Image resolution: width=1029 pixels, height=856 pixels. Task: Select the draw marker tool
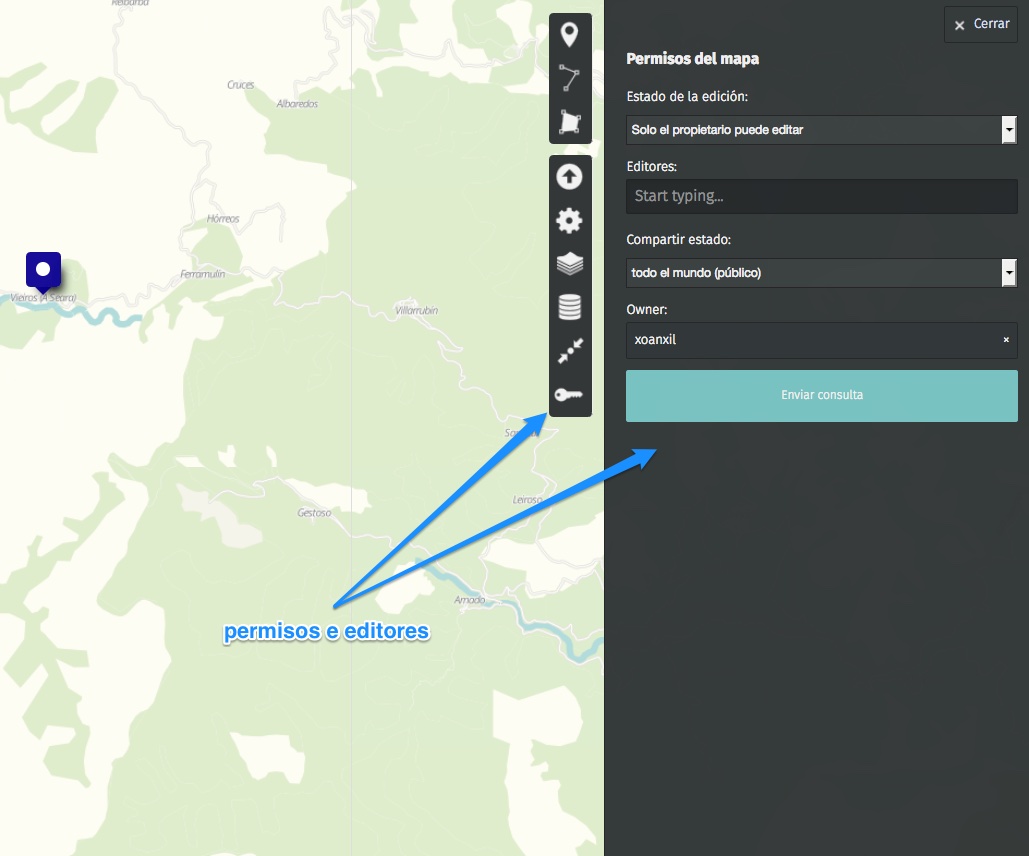(569, 35)
